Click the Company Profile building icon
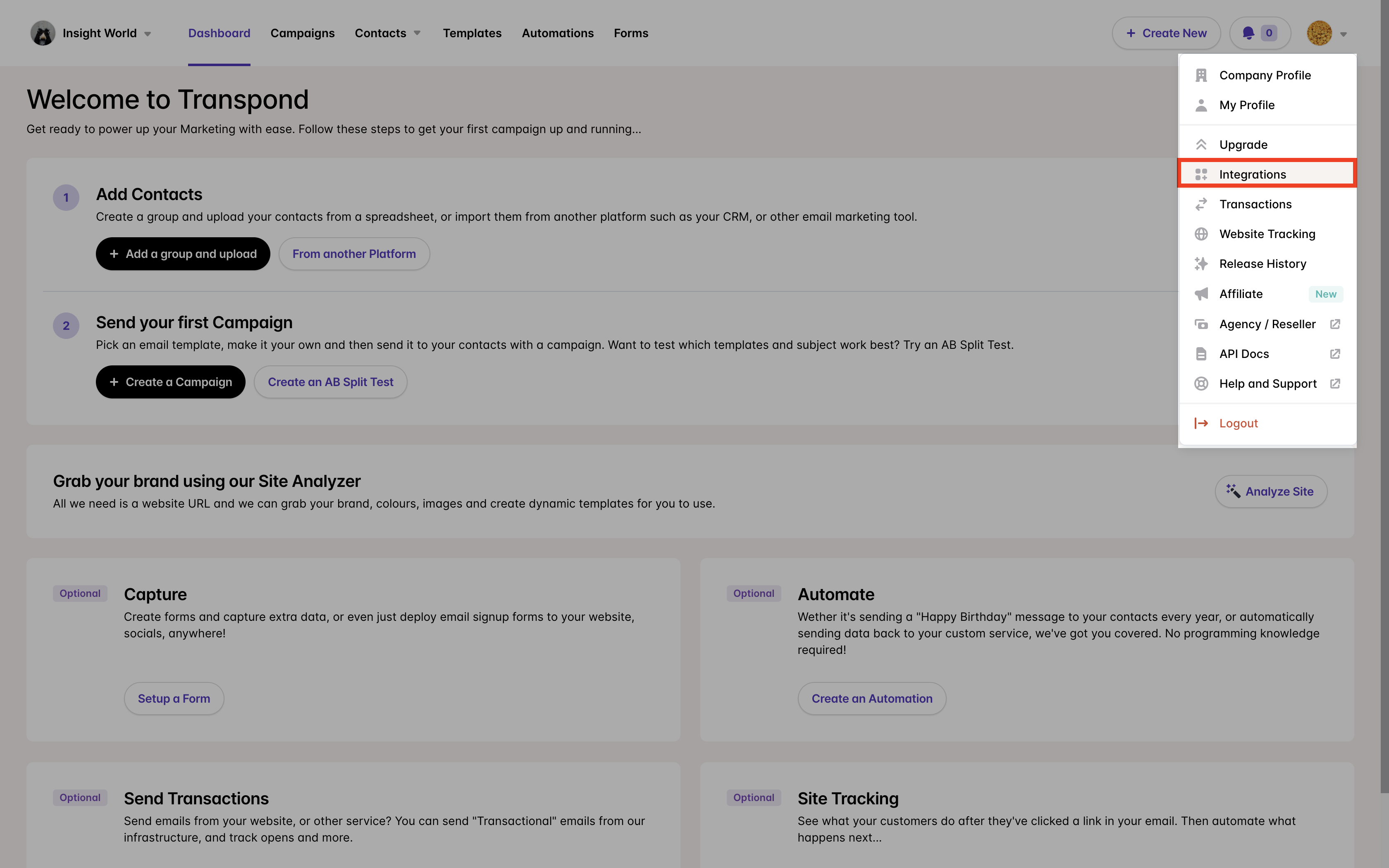This screenshot has height=868, width=1389. 1201,75
